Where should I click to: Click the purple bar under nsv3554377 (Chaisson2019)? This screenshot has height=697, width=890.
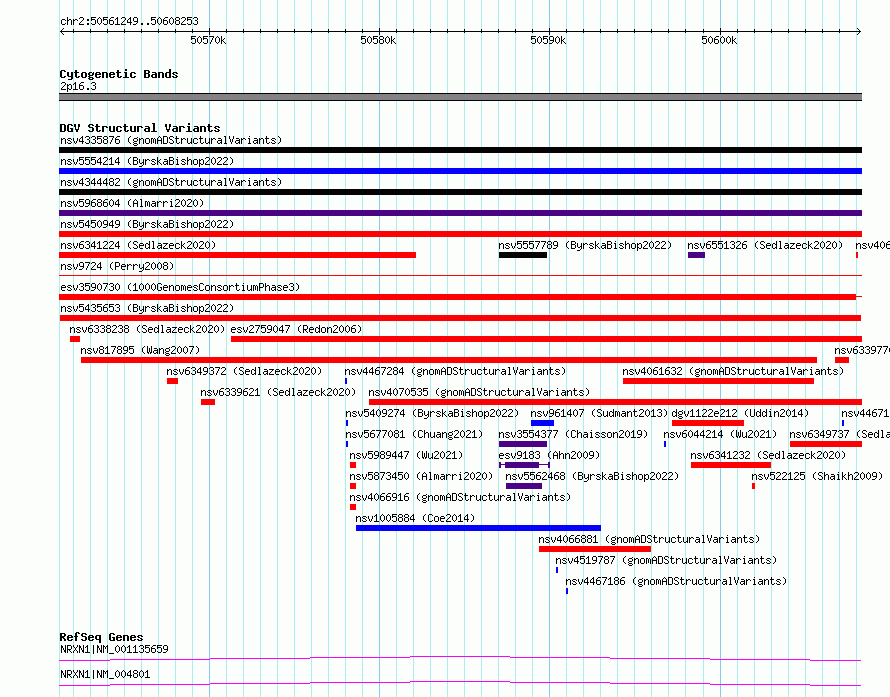point(523,444)
